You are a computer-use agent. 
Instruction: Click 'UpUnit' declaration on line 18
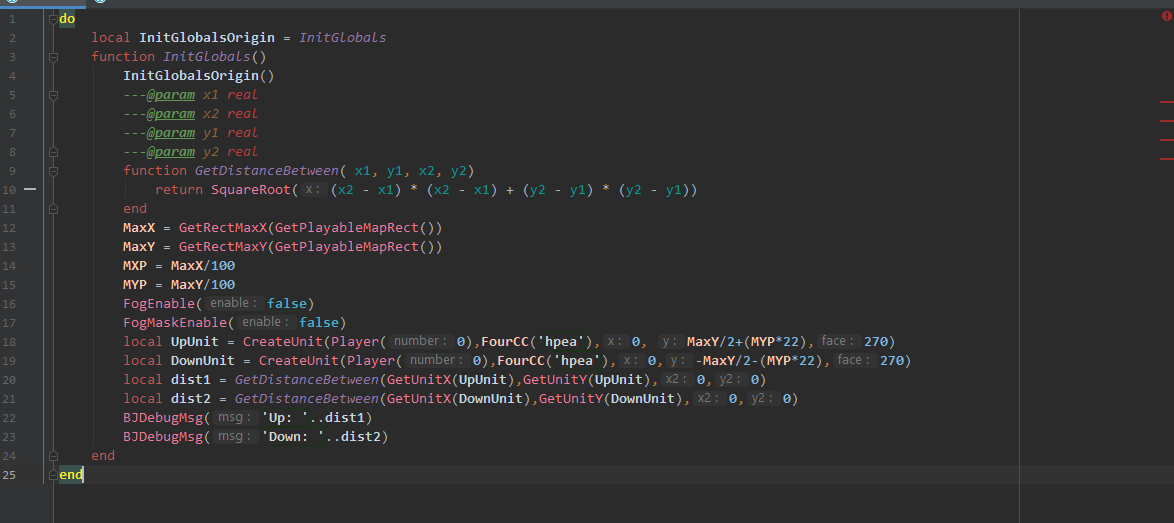point(195,342)
